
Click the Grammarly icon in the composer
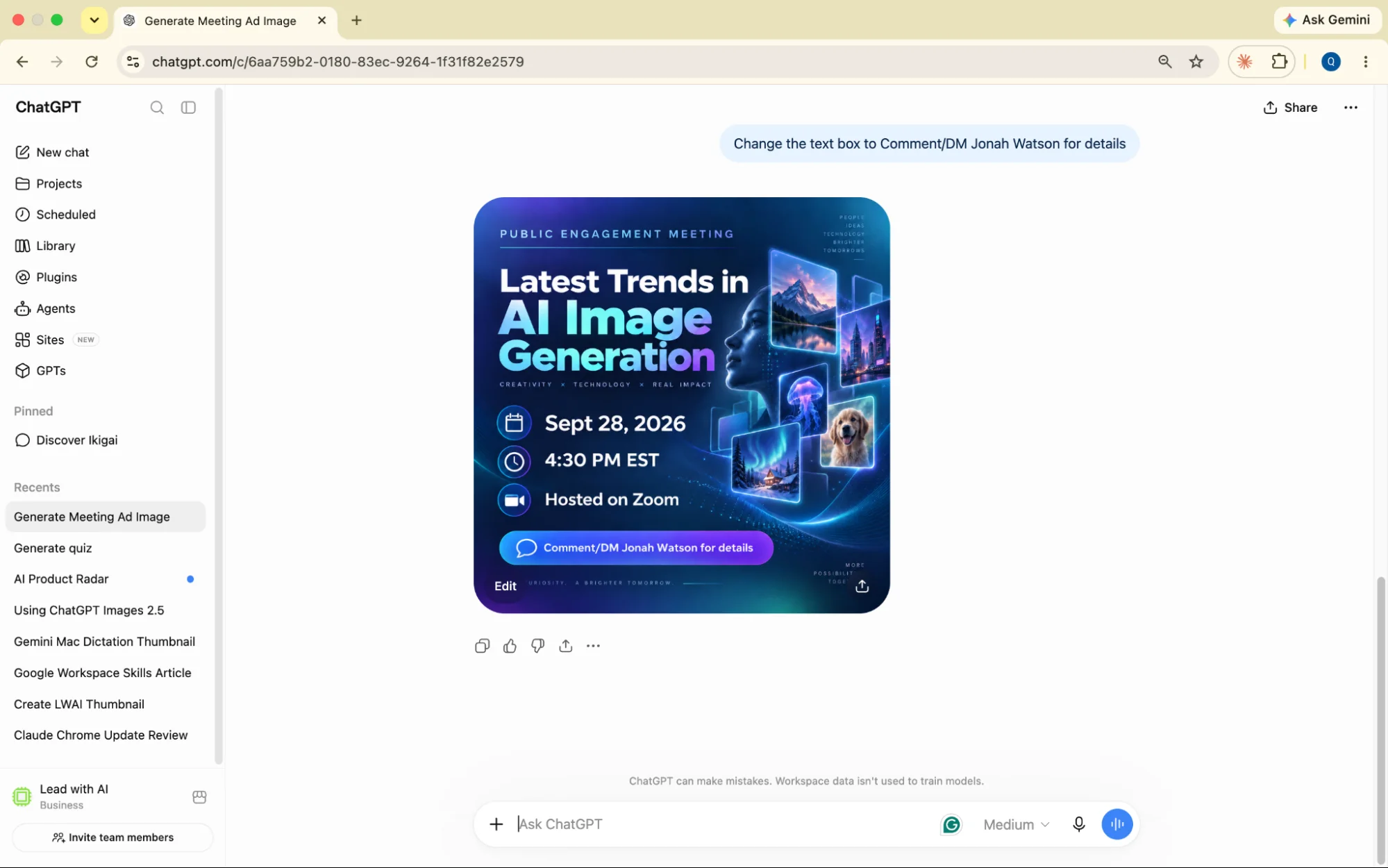pyautogui.click(x=951, y=824)
